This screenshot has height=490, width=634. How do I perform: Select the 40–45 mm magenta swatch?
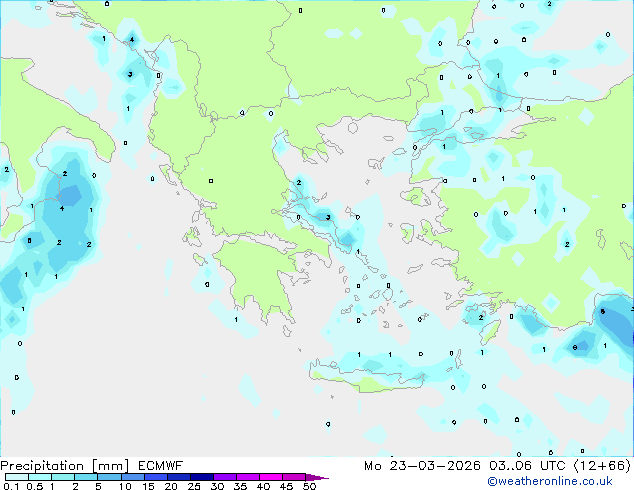coord(271,477)
